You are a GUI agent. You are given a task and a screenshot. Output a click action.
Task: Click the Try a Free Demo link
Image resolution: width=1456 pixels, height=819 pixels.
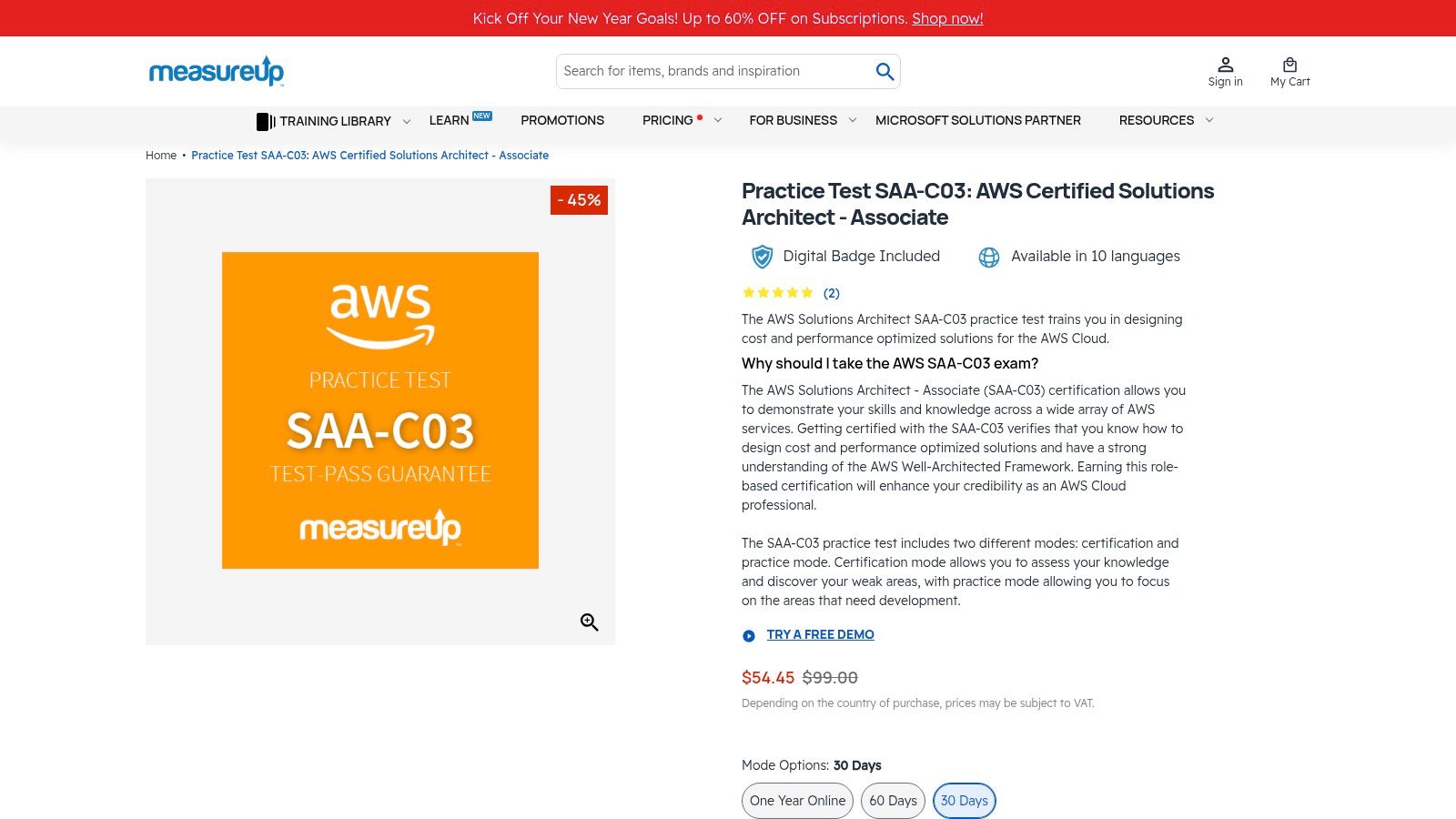click(x=820, y=634)
